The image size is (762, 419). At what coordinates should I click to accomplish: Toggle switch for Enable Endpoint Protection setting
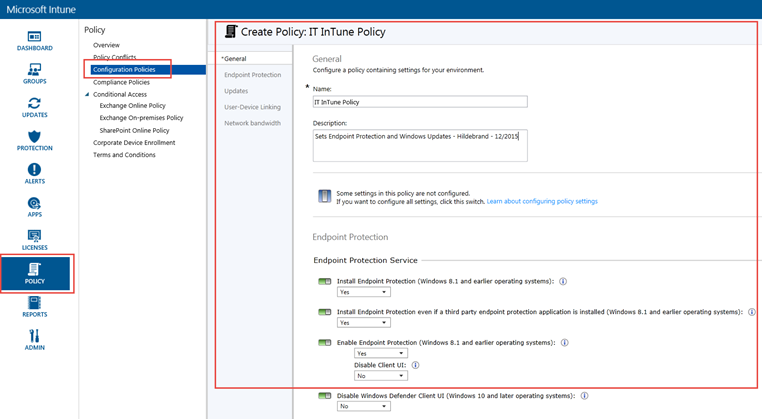[324, 342]
